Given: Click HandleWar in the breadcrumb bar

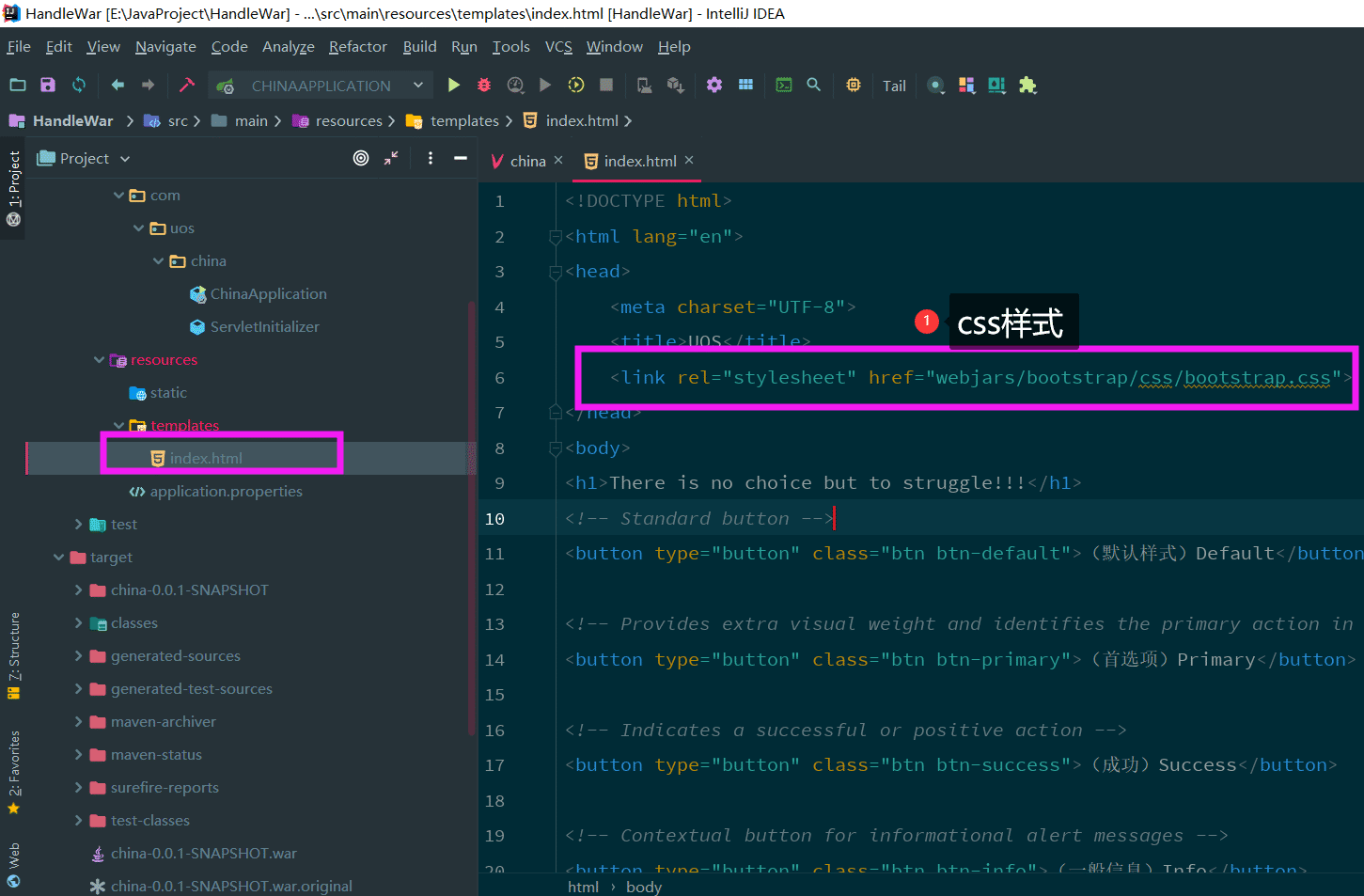Looking at the screenshot, I should click(x=72, y=120).
